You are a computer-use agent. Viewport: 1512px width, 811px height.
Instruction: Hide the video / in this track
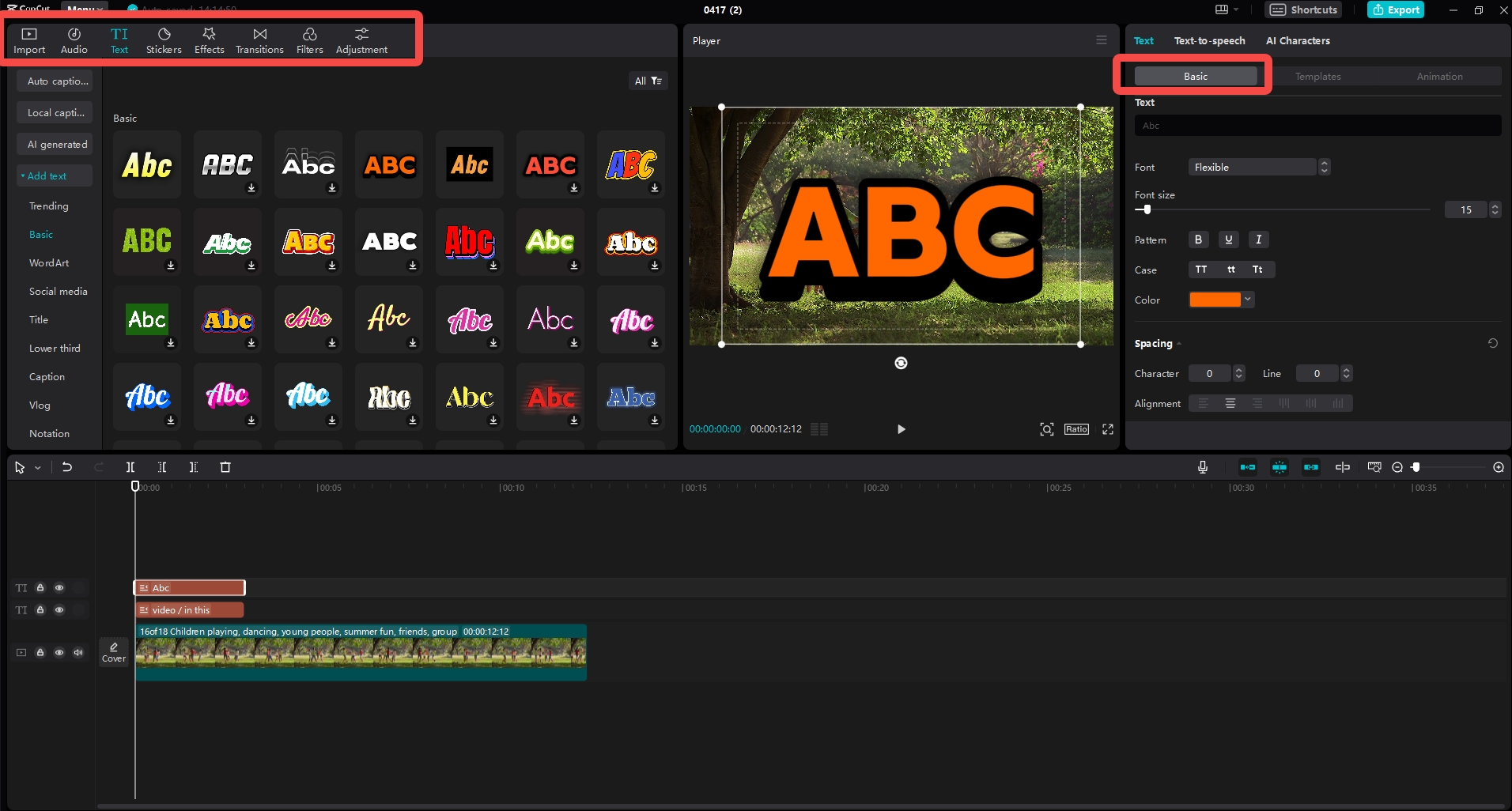pos(59,610)
